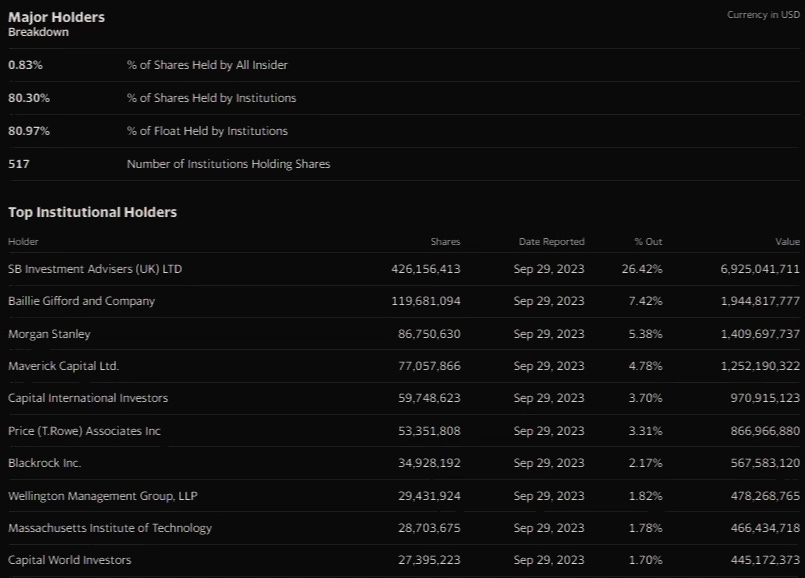Click shares value 77,057,866
805x578 pixels.
click(x=429, y=366)
